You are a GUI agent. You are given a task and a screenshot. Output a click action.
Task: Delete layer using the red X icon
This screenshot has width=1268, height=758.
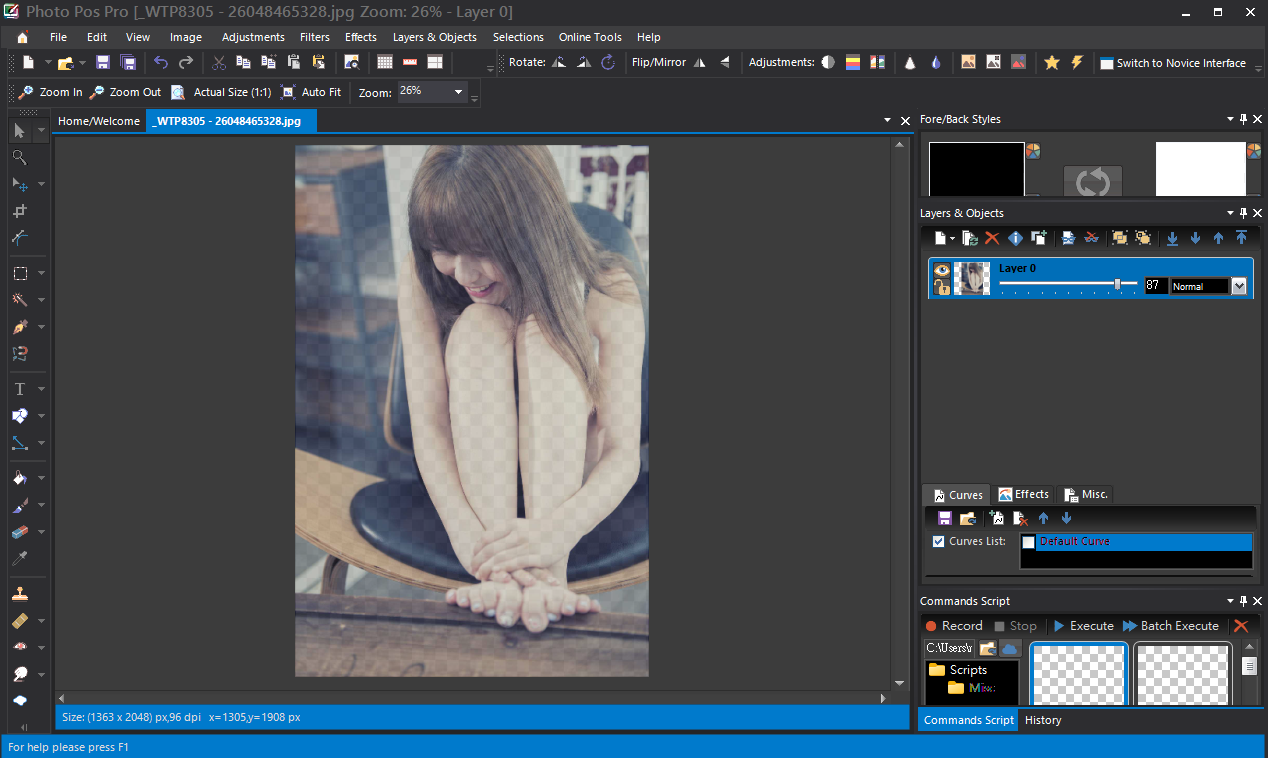click(x=992, y=238)
